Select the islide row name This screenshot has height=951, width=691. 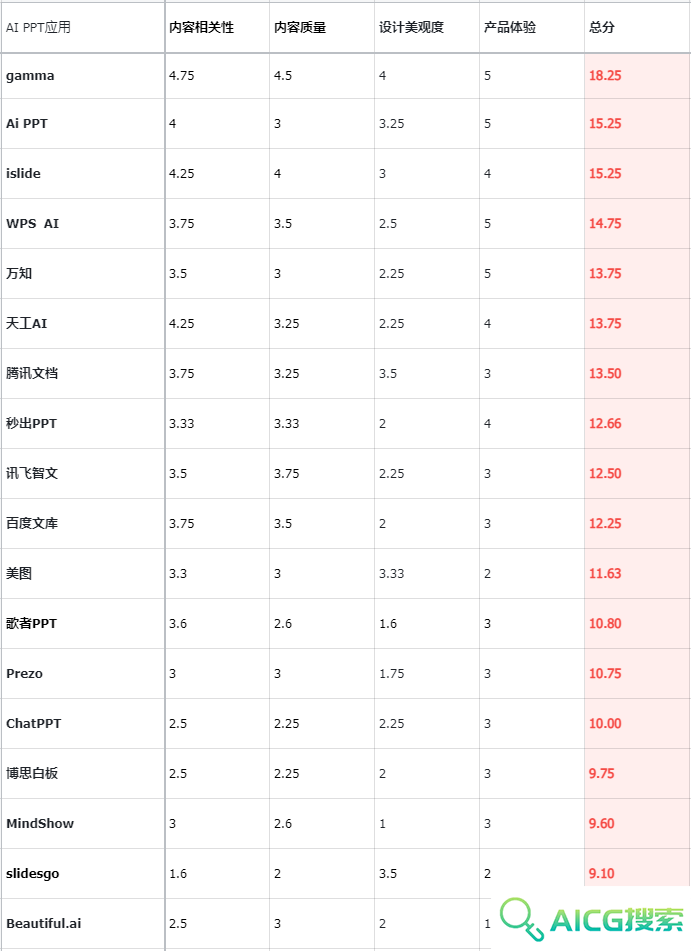point(24,173)
